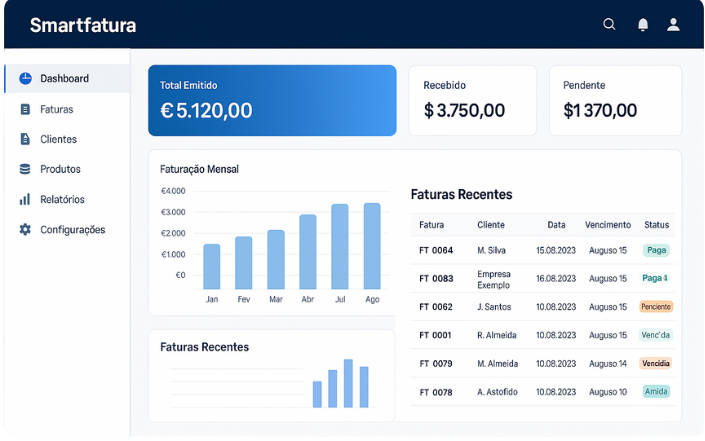
Task: Click the Configurações gear icon
Action: (x=25, y=229)
